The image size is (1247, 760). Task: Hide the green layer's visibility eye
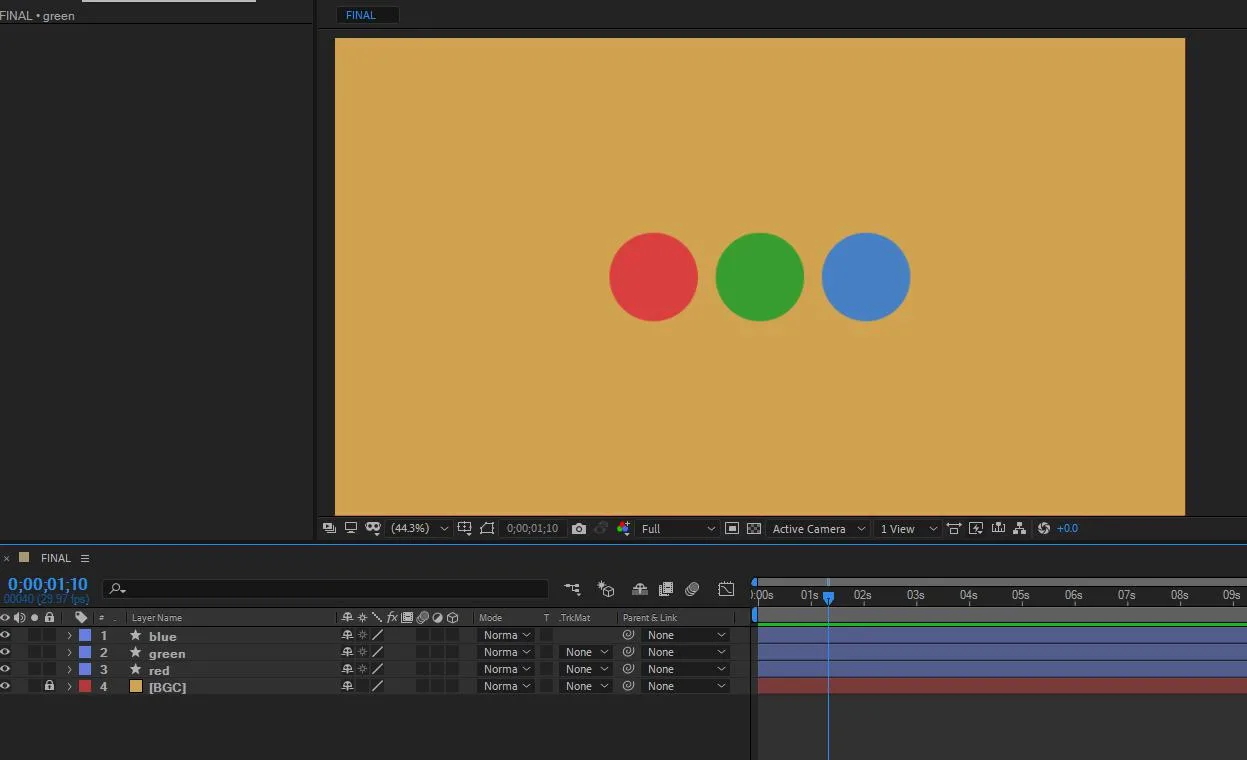5,652
